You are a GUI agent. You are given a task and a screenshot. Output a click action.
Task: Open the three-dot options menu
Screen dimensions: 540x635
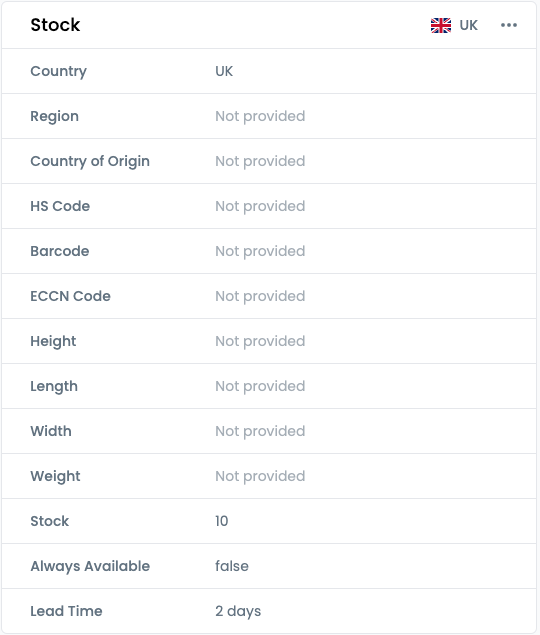[509, 25]
